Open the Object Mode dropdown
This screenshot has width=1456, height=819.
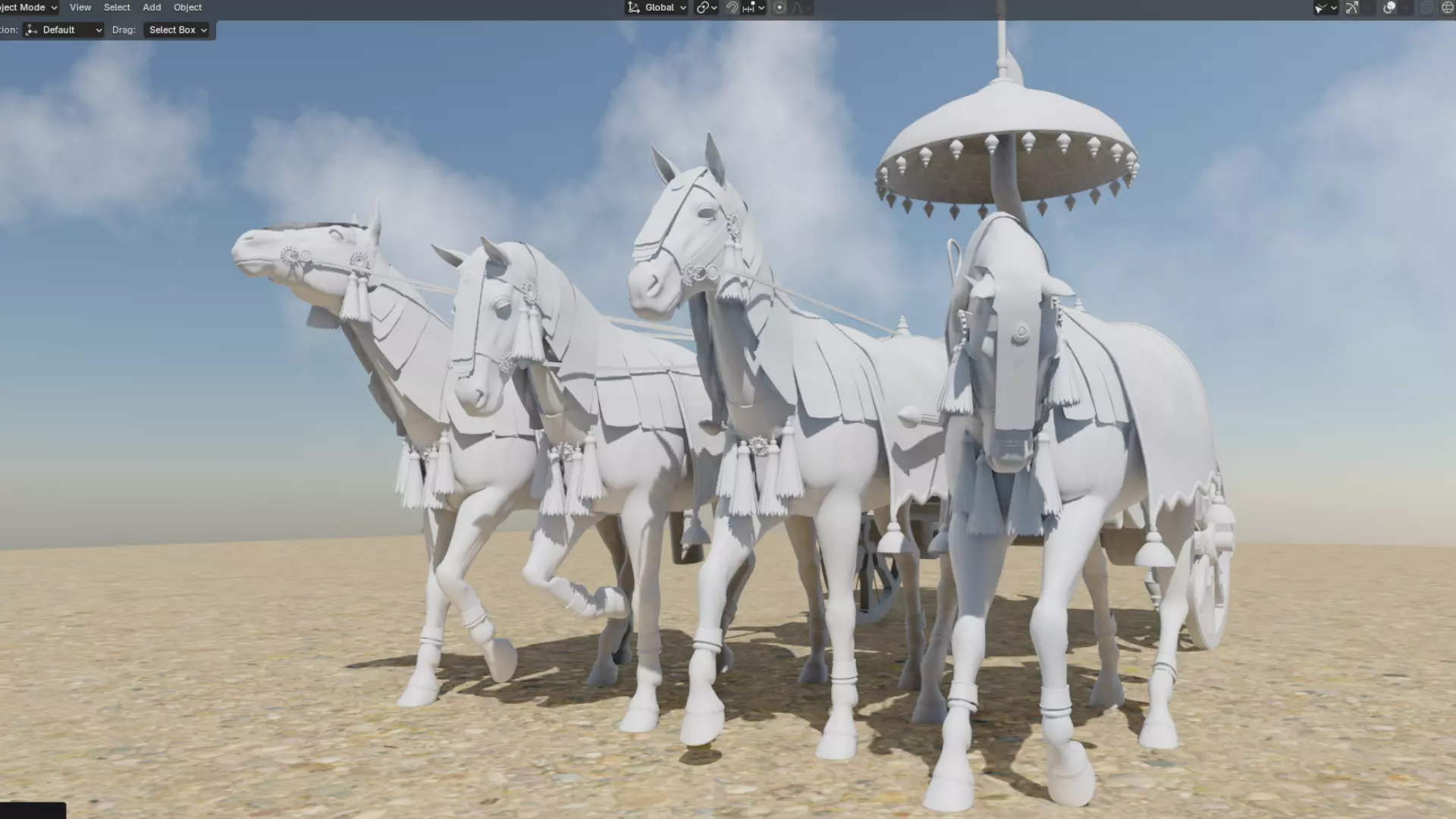click(29, 8)
